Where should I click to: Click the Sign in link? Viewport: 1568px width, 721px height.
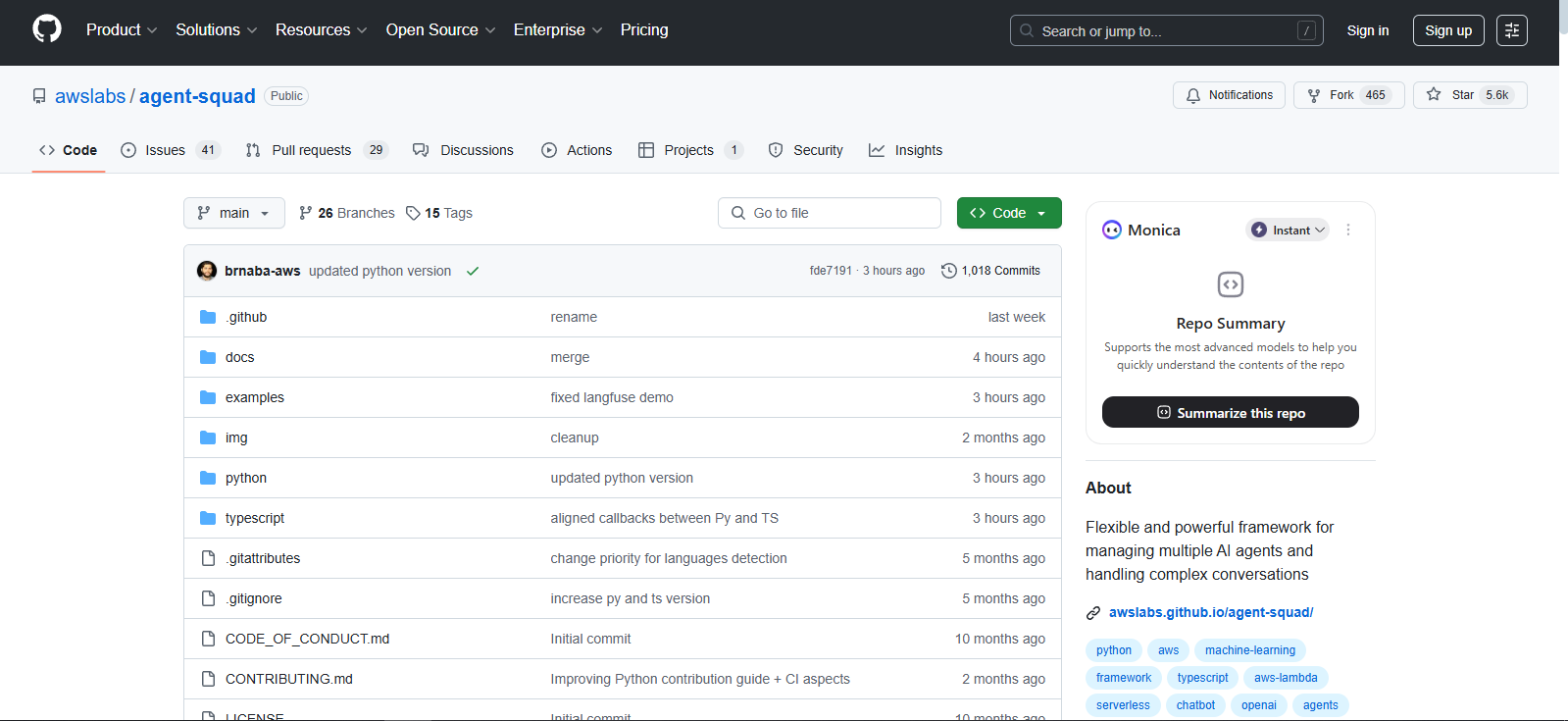point(1368,30)
